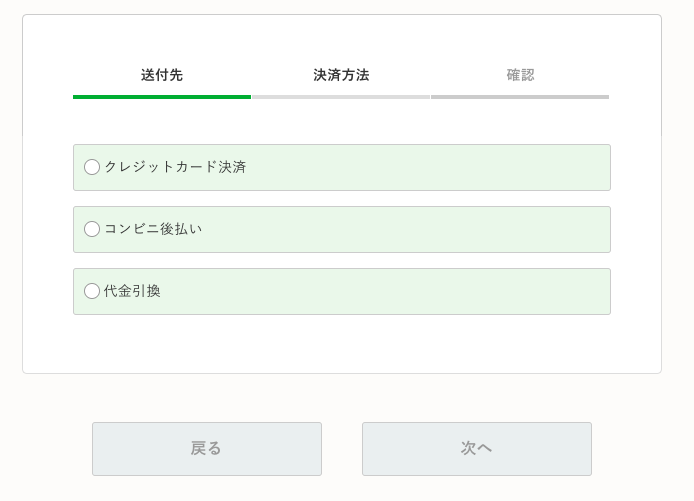Open the 送付先 step tab
This screenshot has height=501, width=694.
coord(162,75)
